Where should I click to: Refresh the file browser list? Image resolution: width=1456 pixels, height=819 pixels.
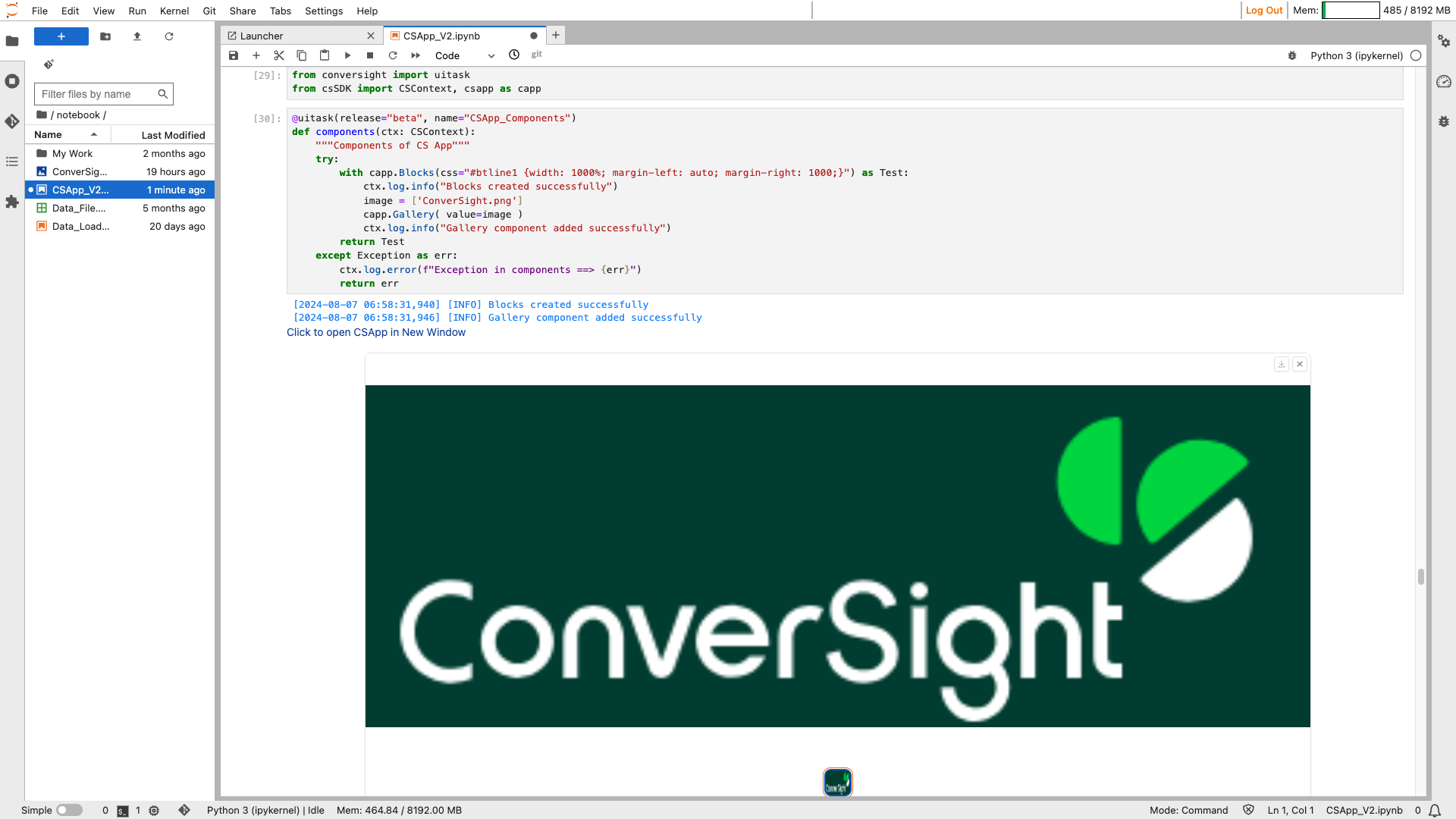(x=169, y=36)
